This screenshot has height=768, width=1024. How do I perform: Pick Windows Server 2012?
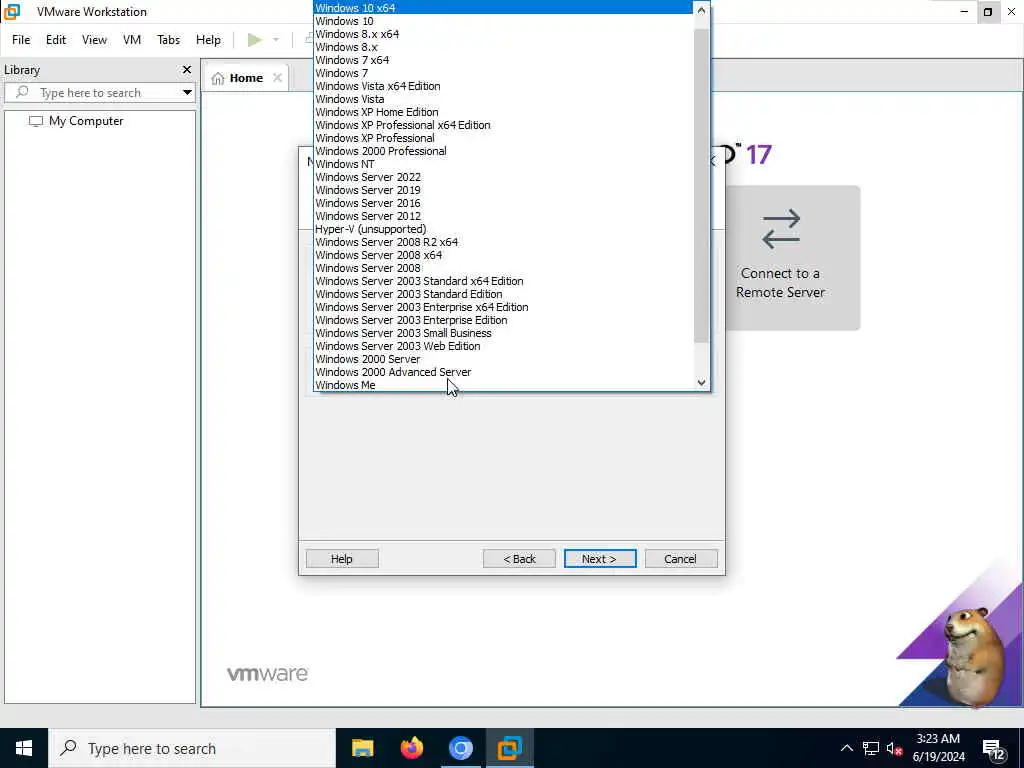point(503,216)
